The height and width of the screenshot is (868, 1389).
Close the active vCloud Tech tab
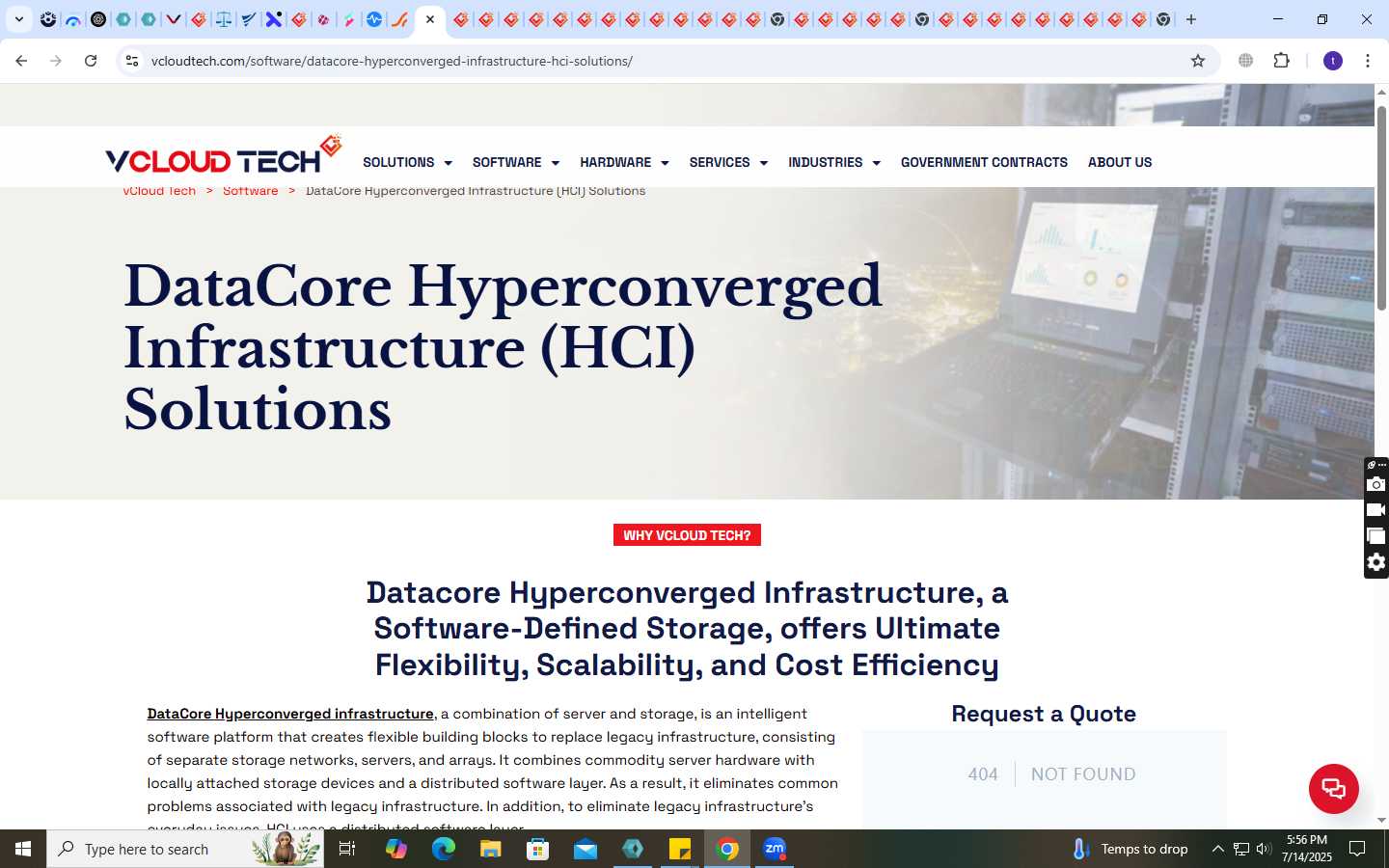coord(430,19)
